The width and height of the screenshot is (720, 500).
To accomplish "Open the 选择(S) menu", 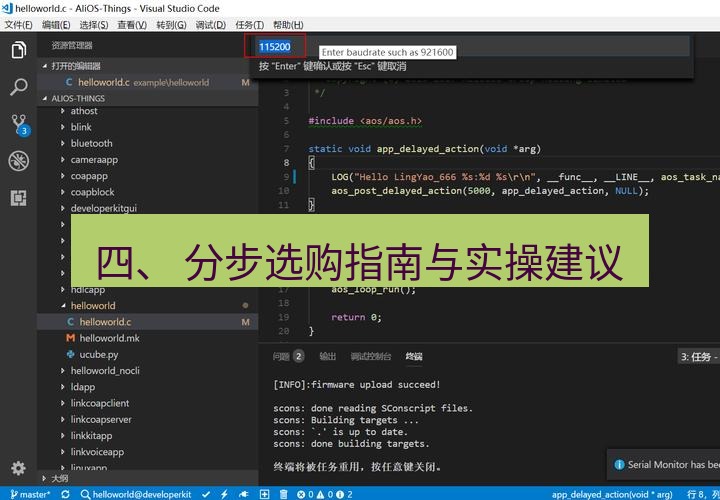I will point(94,25).
